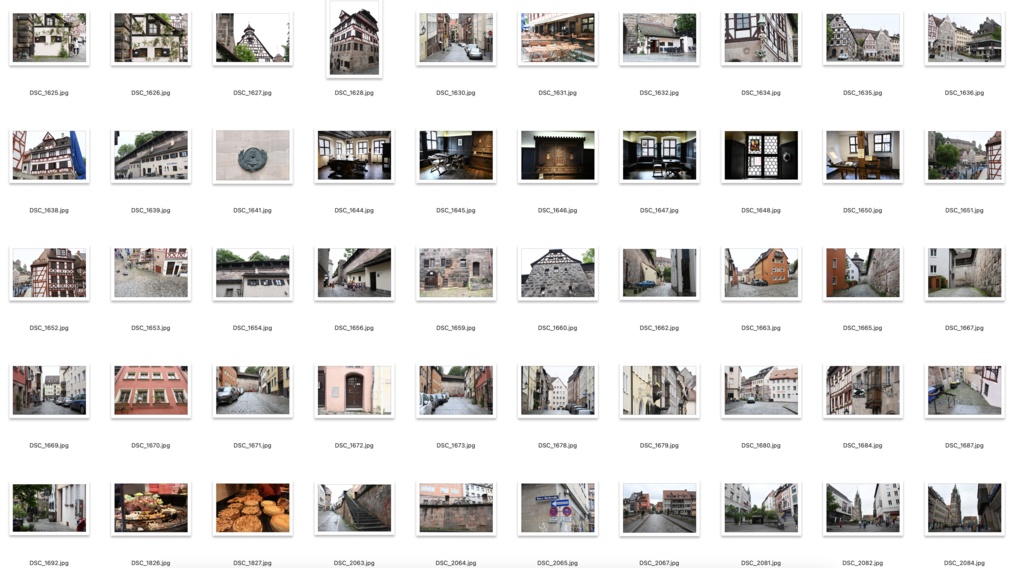Click the DSC_1636.jpg thumbnail
Screen dimensions: 1024x568
coord(965,38)
